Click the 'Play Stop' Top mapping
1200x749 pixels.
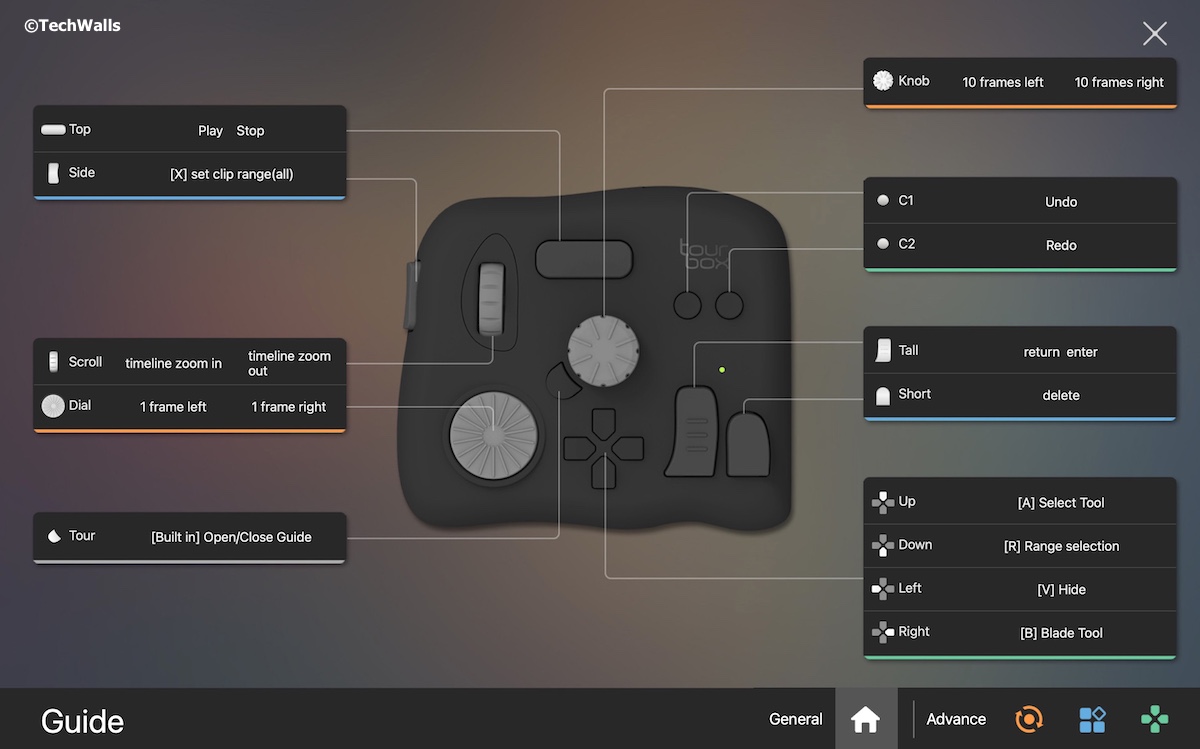click(231, 130)
